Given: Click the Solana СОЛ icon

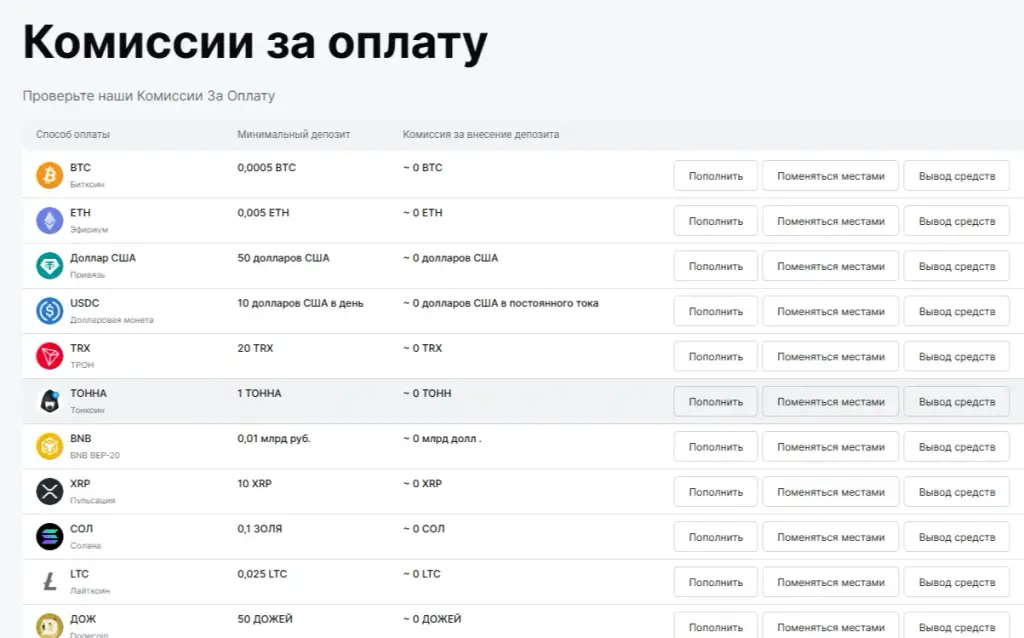Looking at the screenshot, I should tap(50, 536).
